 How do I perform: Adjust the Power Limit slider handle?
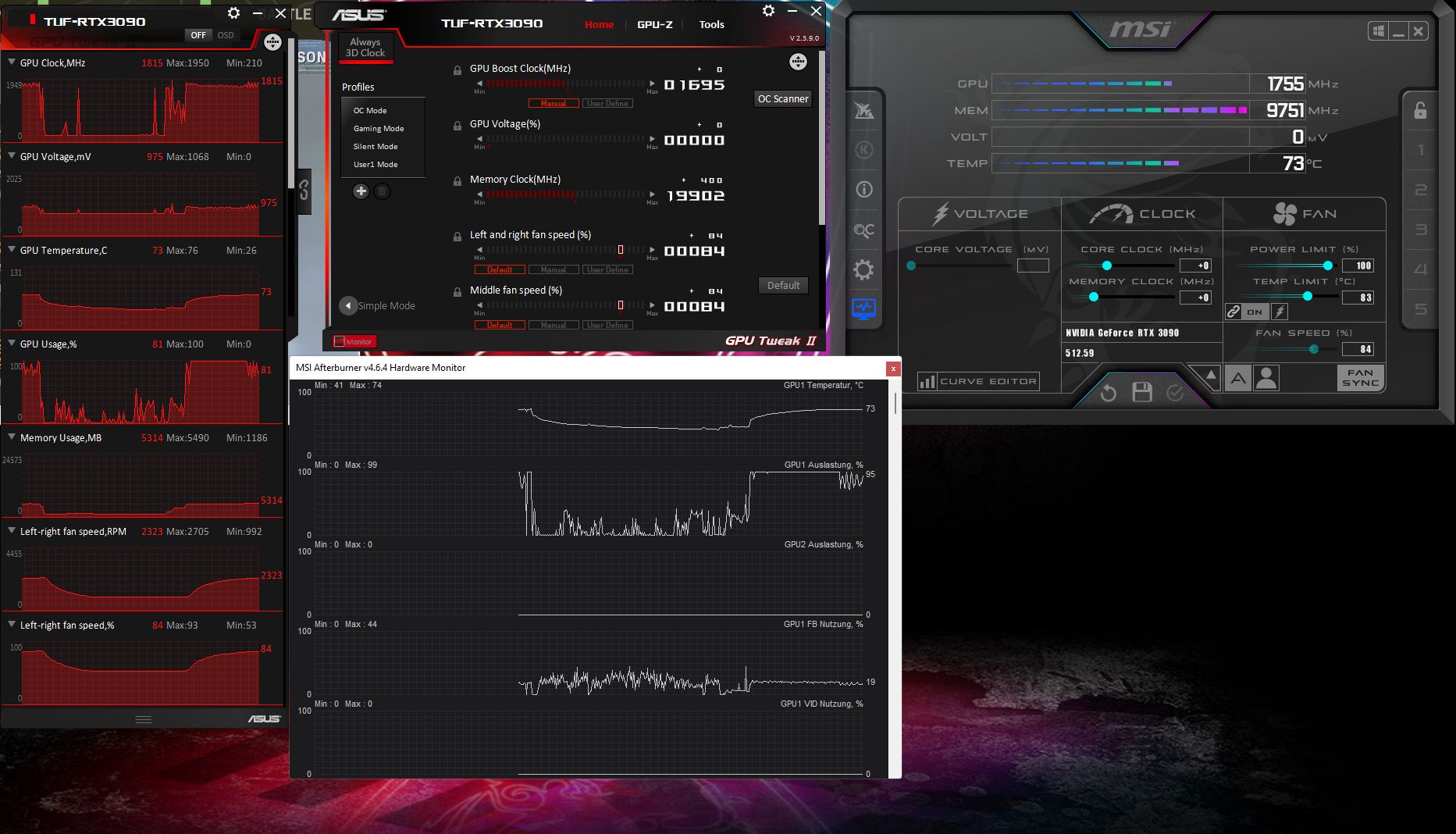pyautogui.click(x=1328, y=266)
